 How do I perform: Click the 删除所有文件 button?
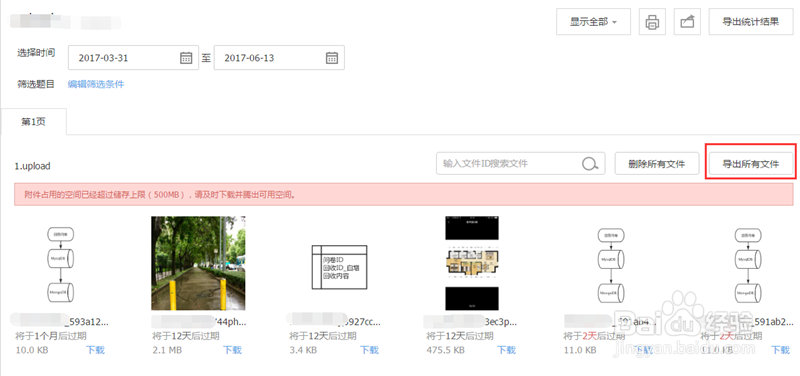pos(657,164)
